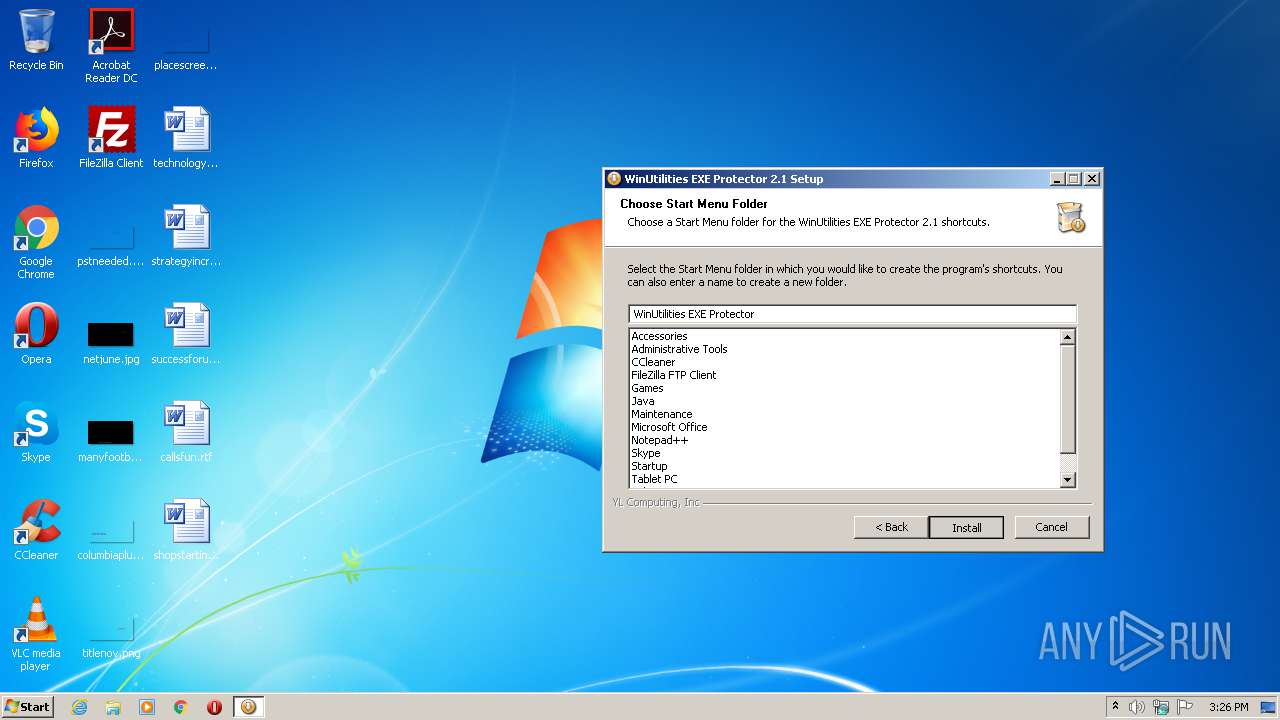Click the 3:26 PM system clock

(x=1228, y=707)
